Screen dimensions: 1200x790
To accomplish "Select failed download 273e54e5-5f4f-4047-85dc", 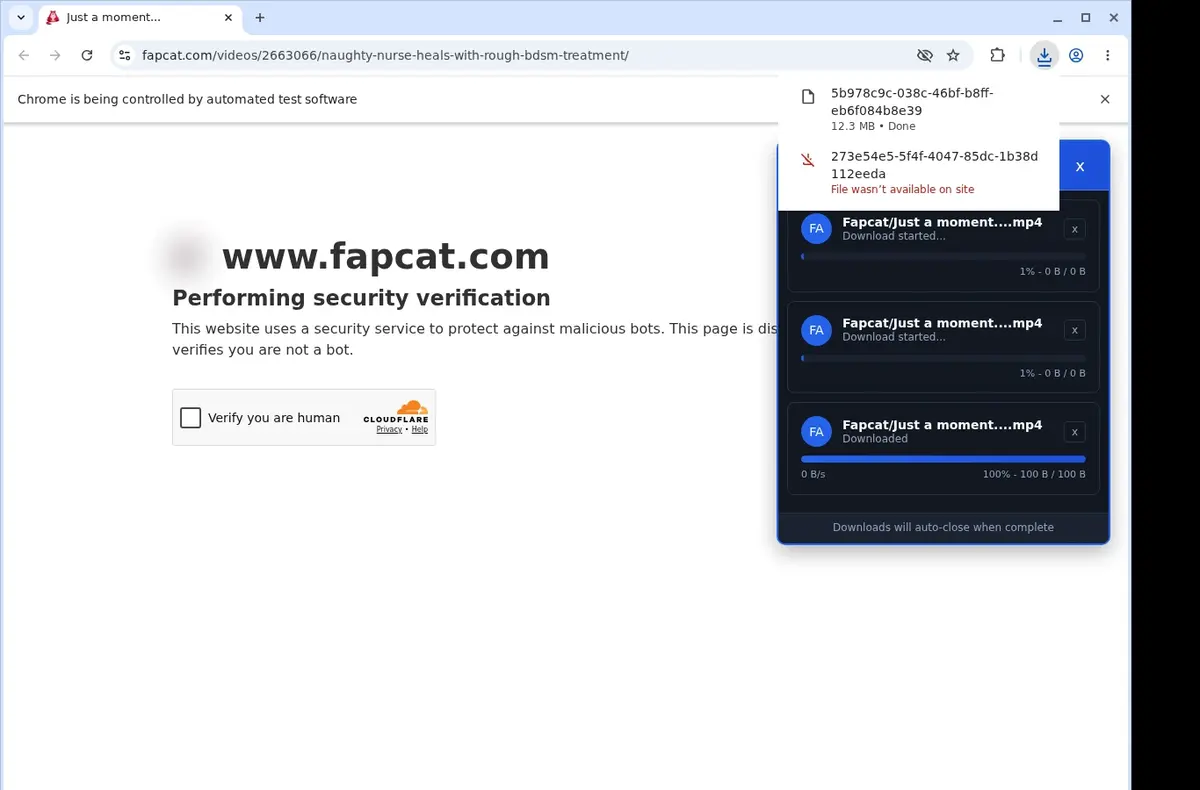I will (918, 172).
